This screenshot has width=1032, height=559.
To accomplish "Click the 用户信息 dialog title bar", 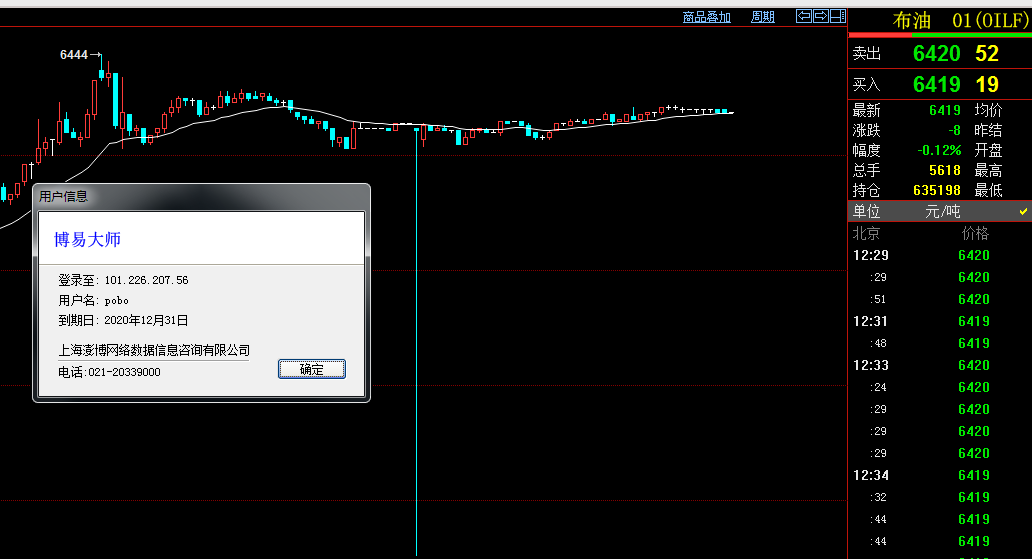I will 200,196.
